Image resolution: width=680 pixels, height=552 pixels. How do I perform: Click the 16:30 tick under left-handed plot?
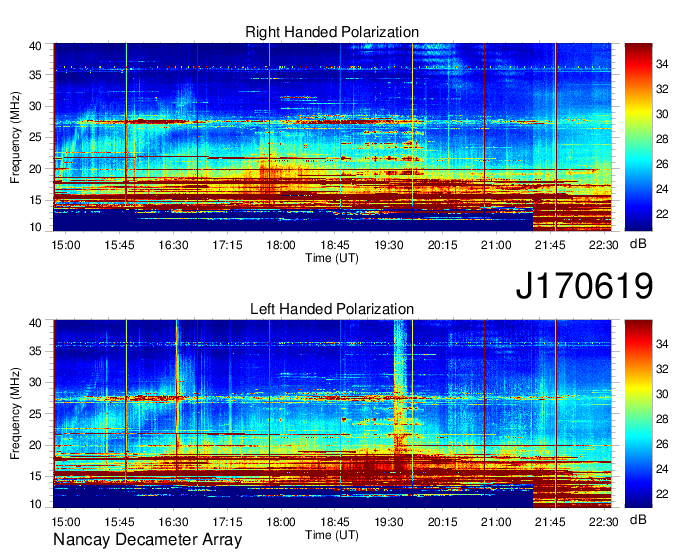(x=173, y=522)
